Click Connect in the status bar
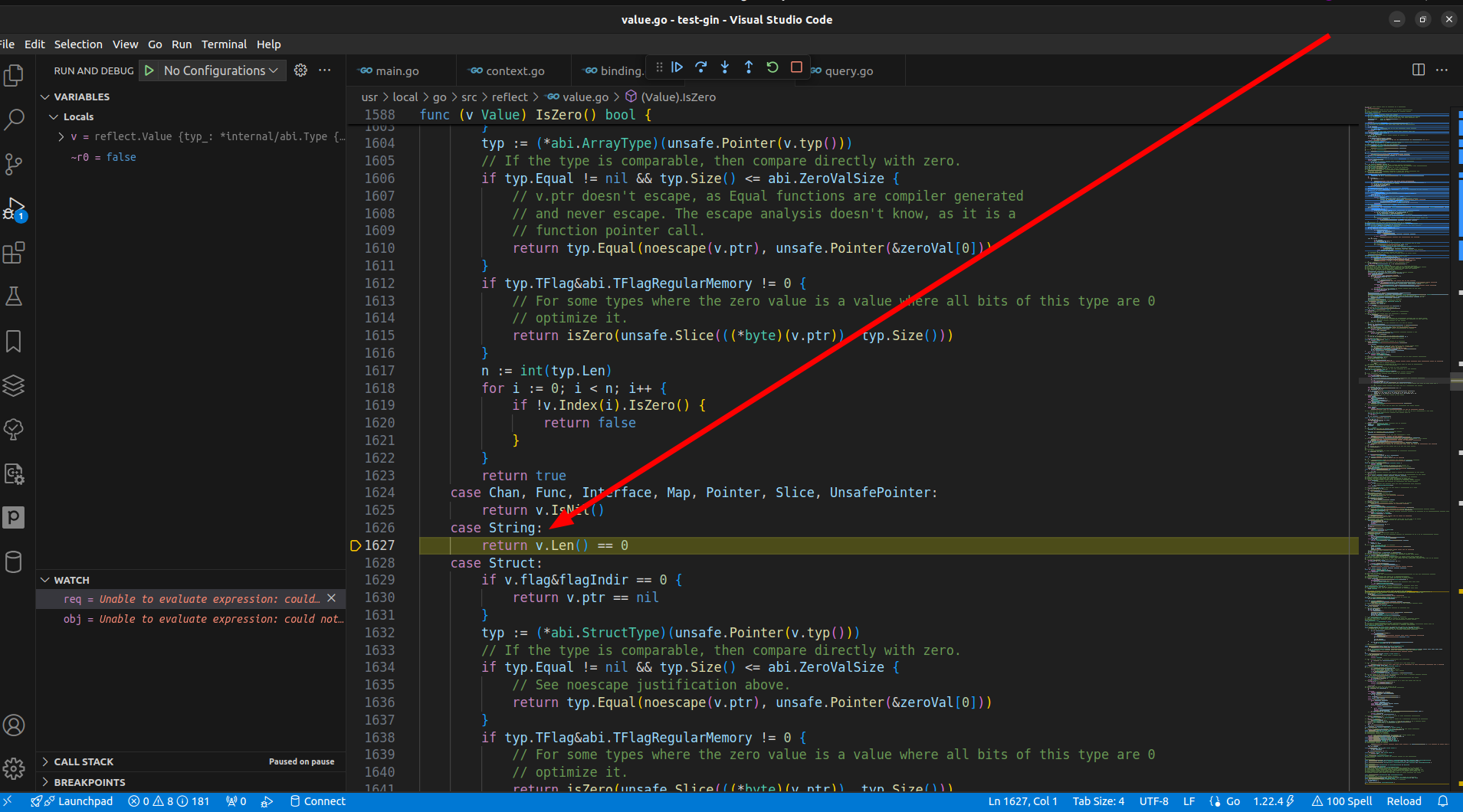Viewport: 1463px width, 812px height. [318, 801]
